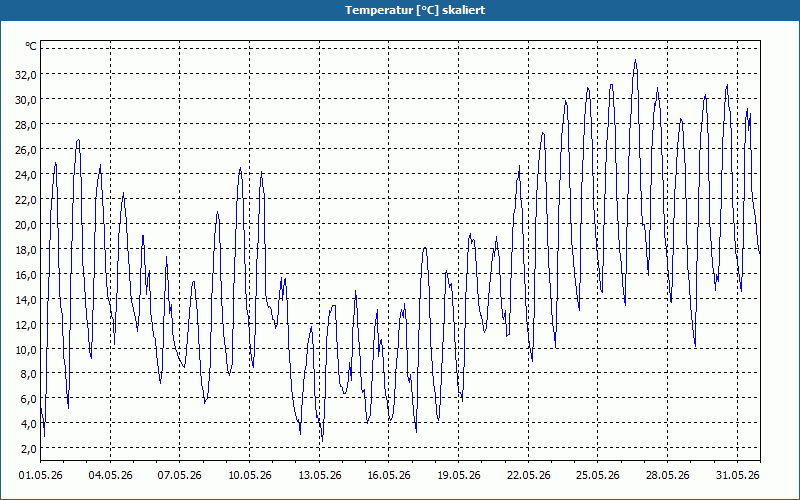800x500 pixels.
Task: Click the date label 13.05.26
Action: pyautogui.click(x=319, y=475)
